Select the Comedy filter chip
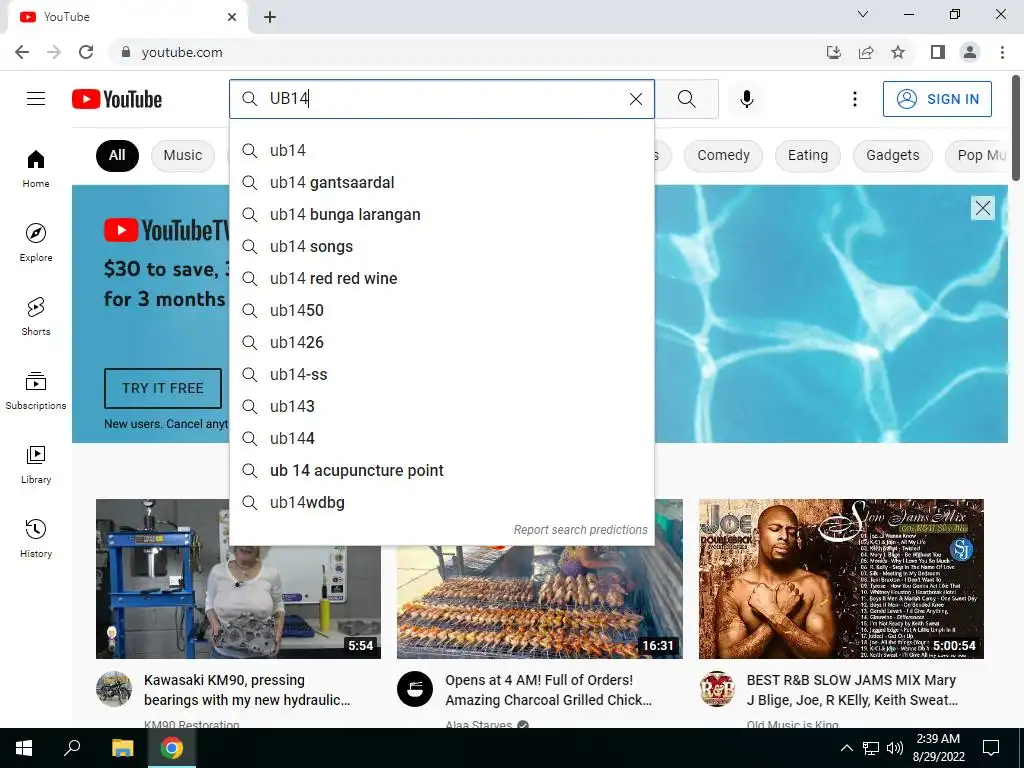The image size is (1024, 768). pos(723,155)
